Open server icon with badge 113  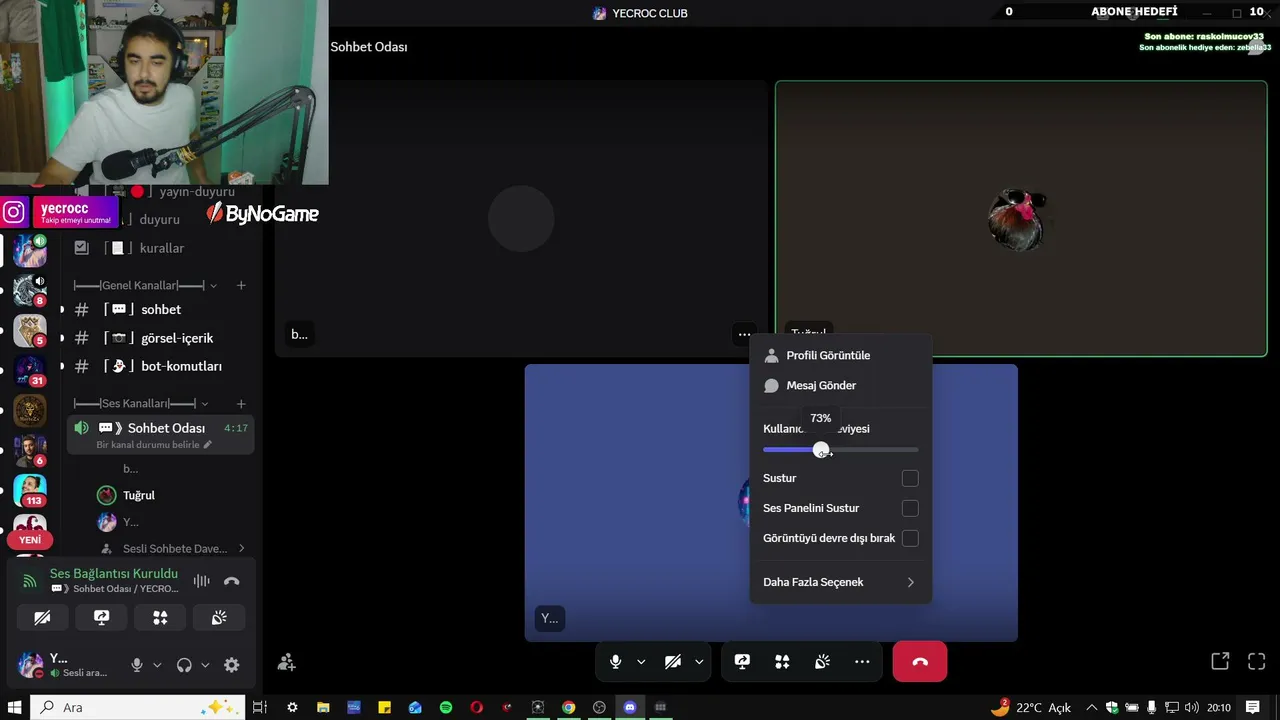29,490
